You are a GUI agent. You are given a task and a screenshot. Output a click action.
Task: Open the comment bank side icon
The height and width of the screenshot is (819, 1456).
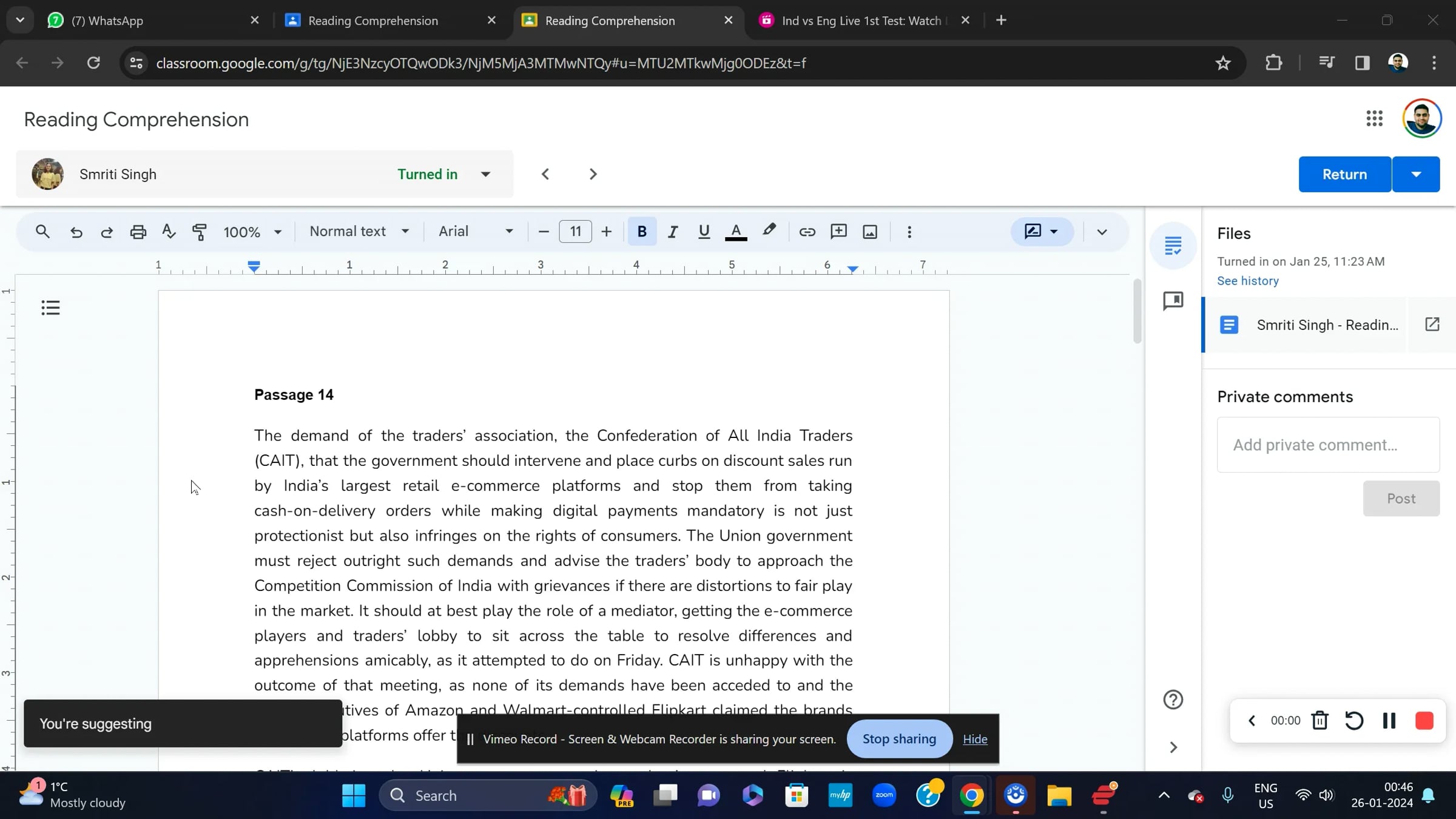coord(1173,301)
